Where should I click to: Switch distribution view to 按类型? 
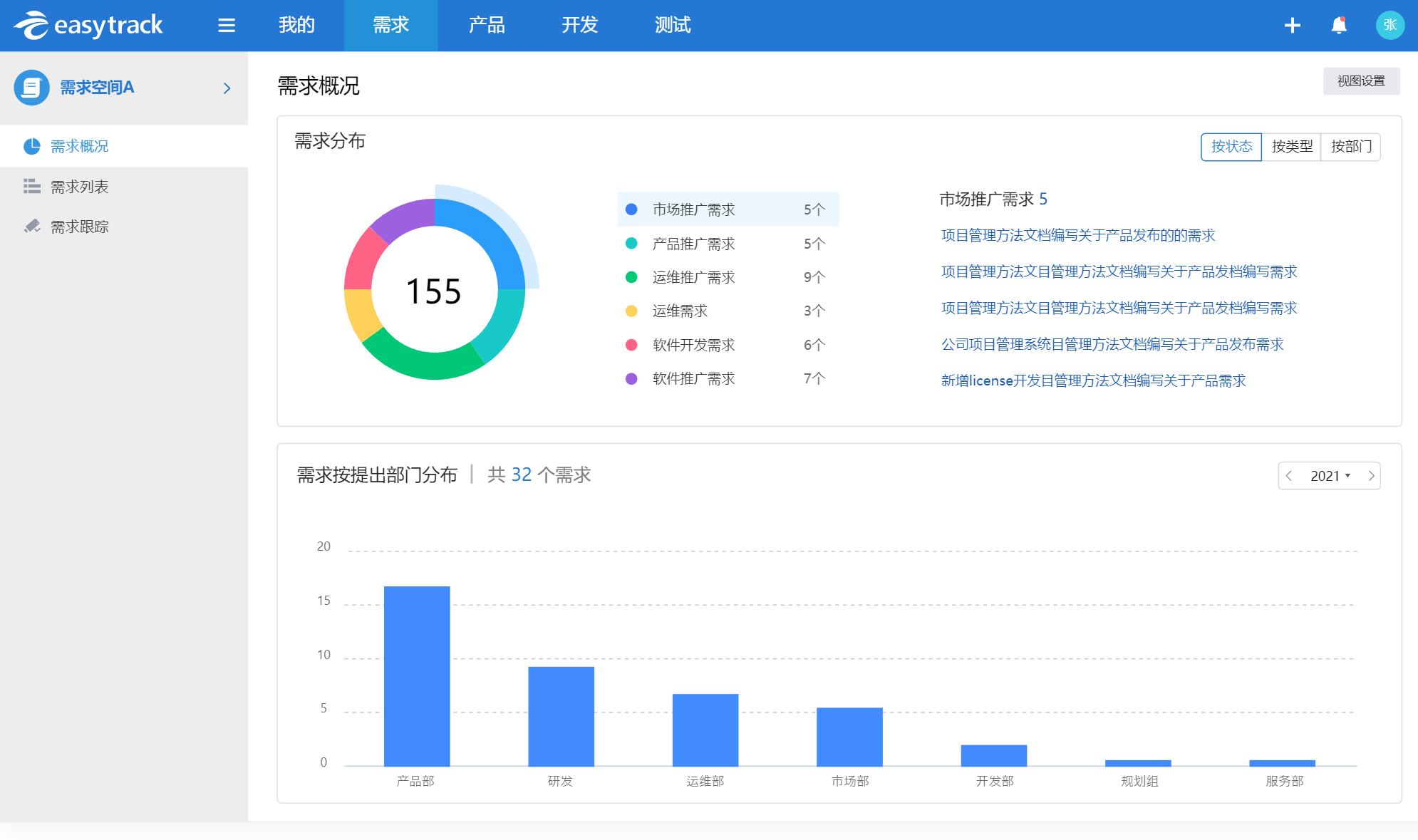(1291, 147)
